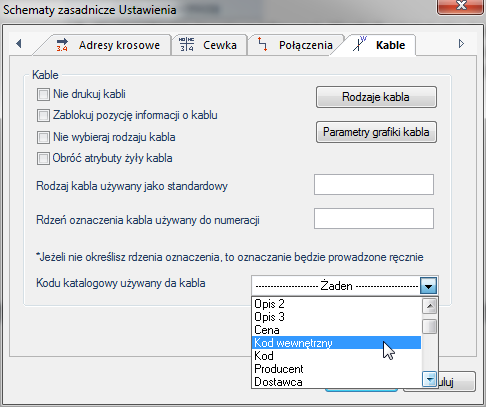Open the Cewka tab
486x407 pixels.
[x=209, y=45]
